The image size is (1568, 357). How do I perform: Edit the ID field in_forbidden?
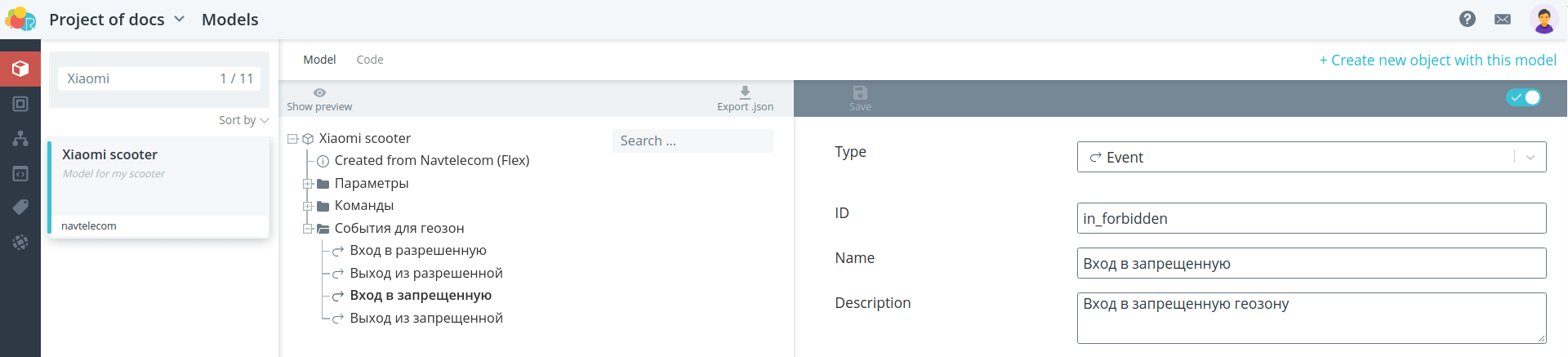(1312, 218)
